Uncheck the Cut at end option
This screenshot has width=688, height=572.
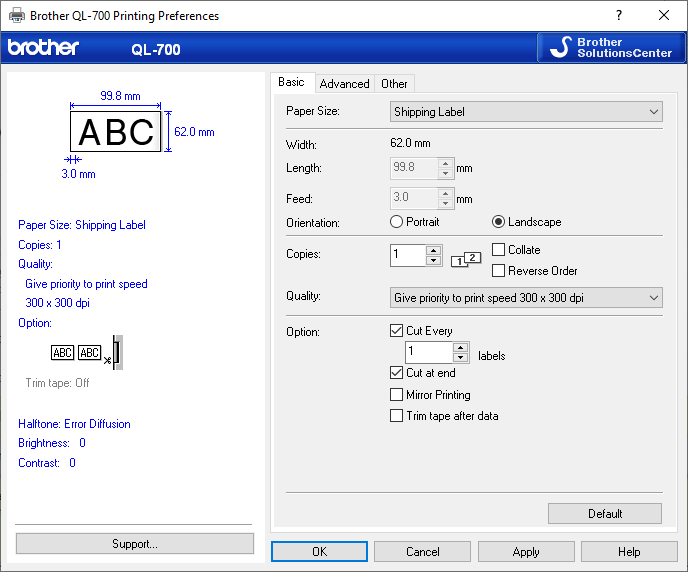click(396, 373)
